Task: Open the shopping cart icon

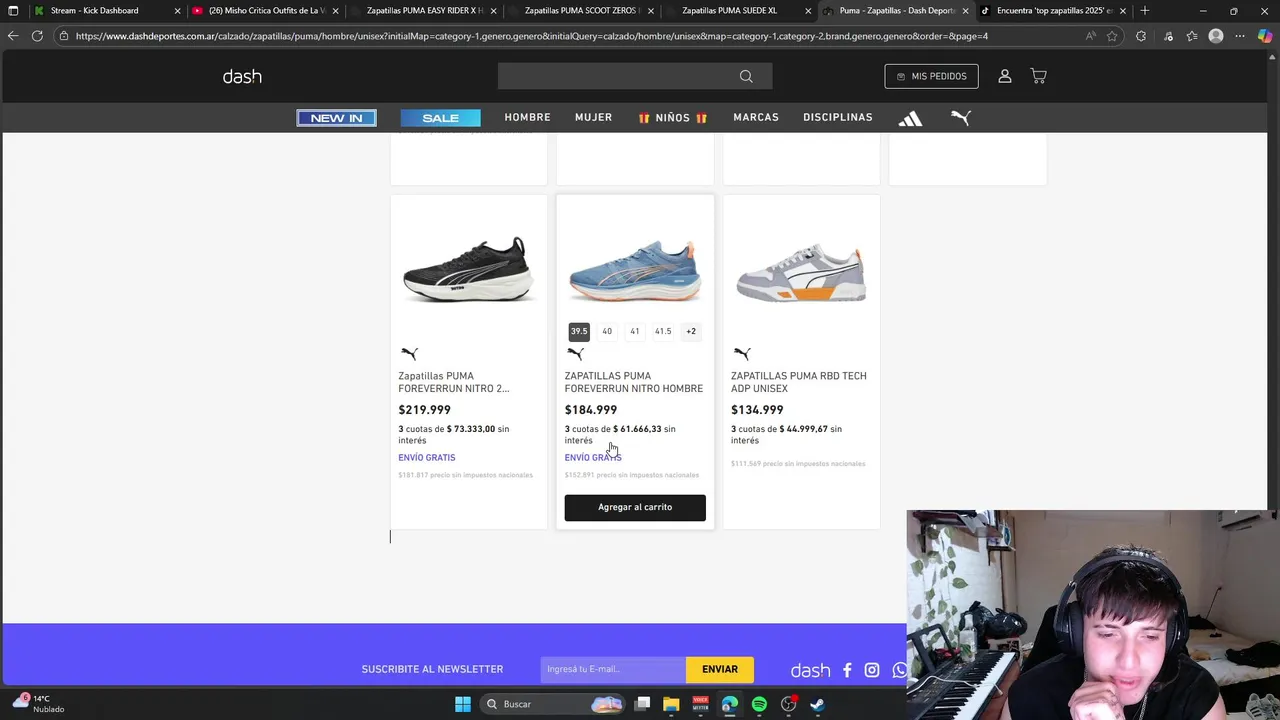Action: point(1038,76)
